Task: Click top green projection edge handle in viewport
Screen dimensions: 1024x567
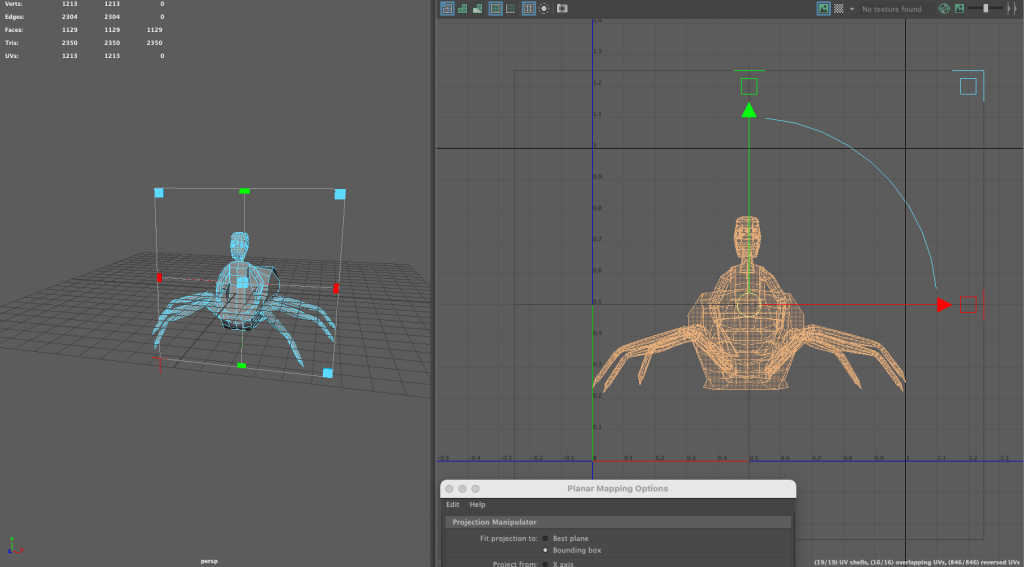Action: click(x=244, y=191)
